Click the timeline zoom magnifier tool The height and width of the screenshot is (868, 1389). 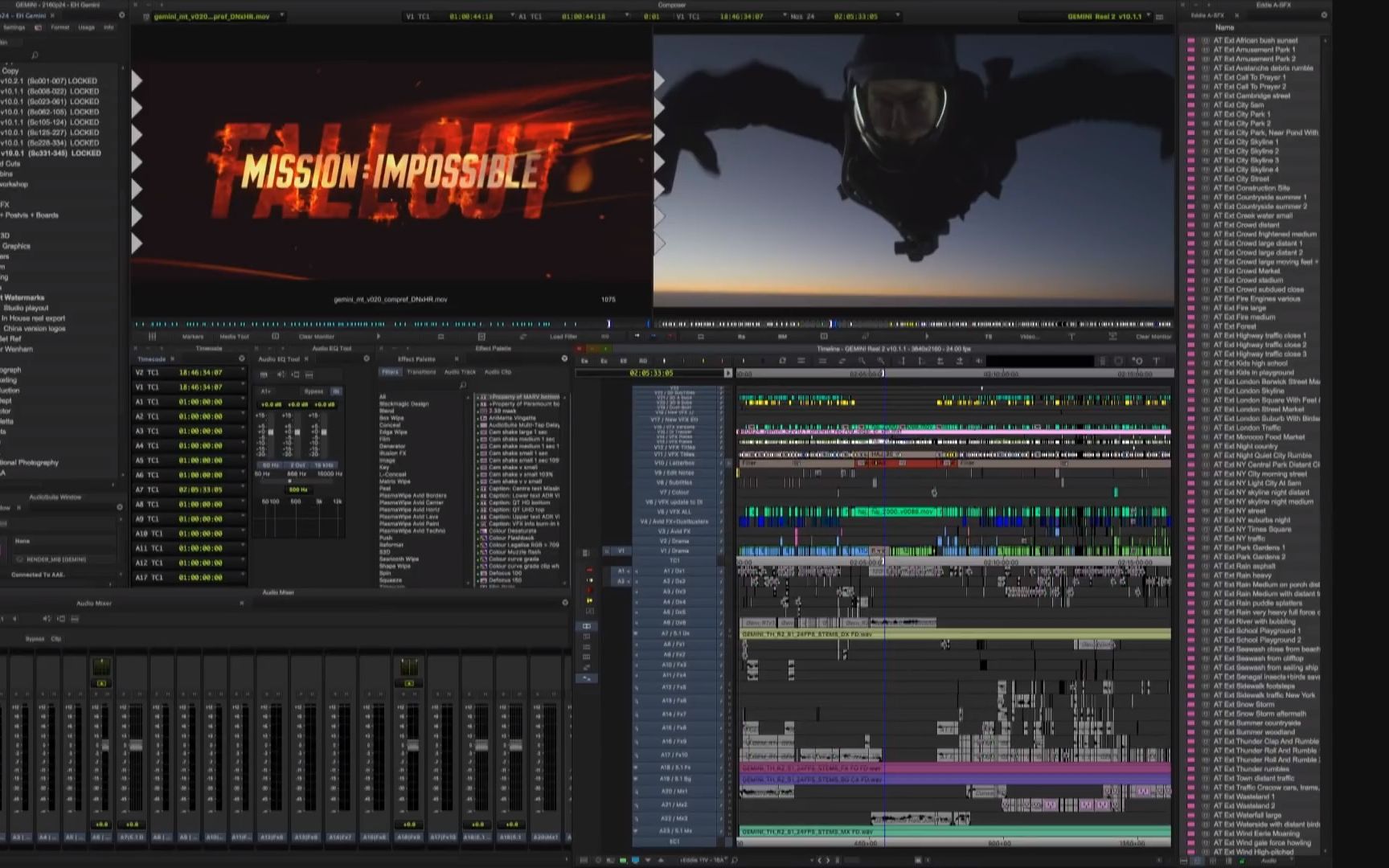(x=861, y=361)
